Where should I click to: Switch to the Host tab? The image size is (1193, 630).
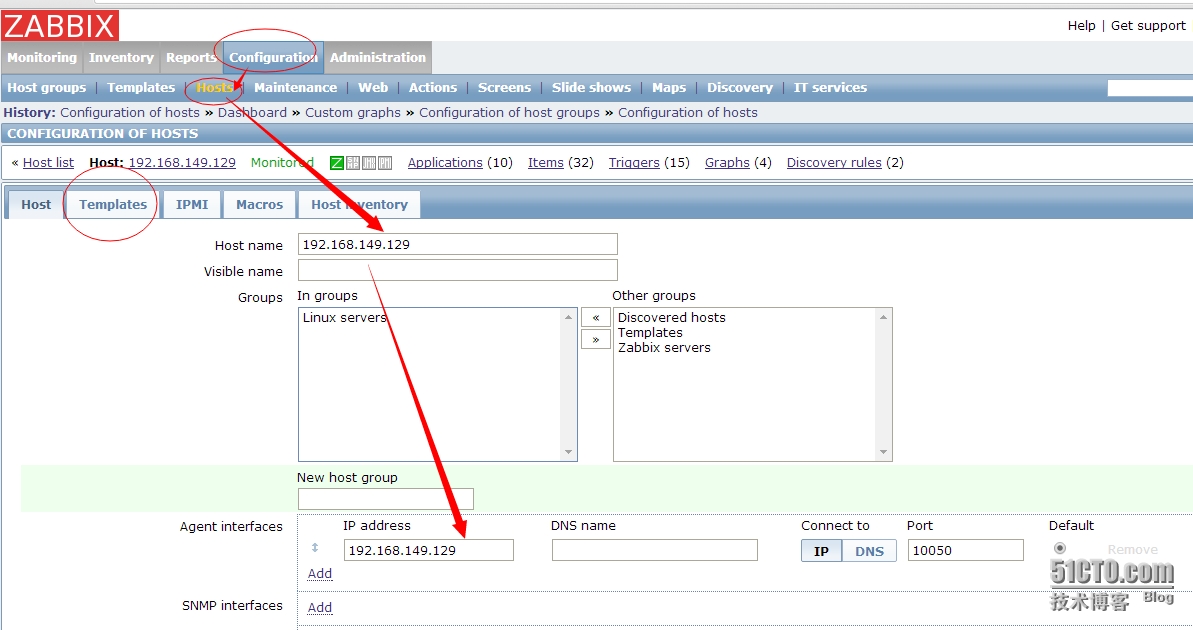(36, 205)
